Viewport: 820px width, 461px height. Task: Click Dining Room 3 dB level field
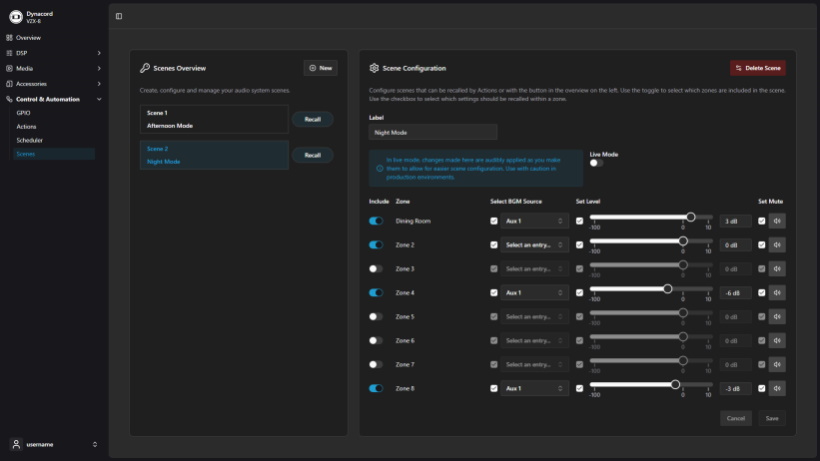click(735, 221)
